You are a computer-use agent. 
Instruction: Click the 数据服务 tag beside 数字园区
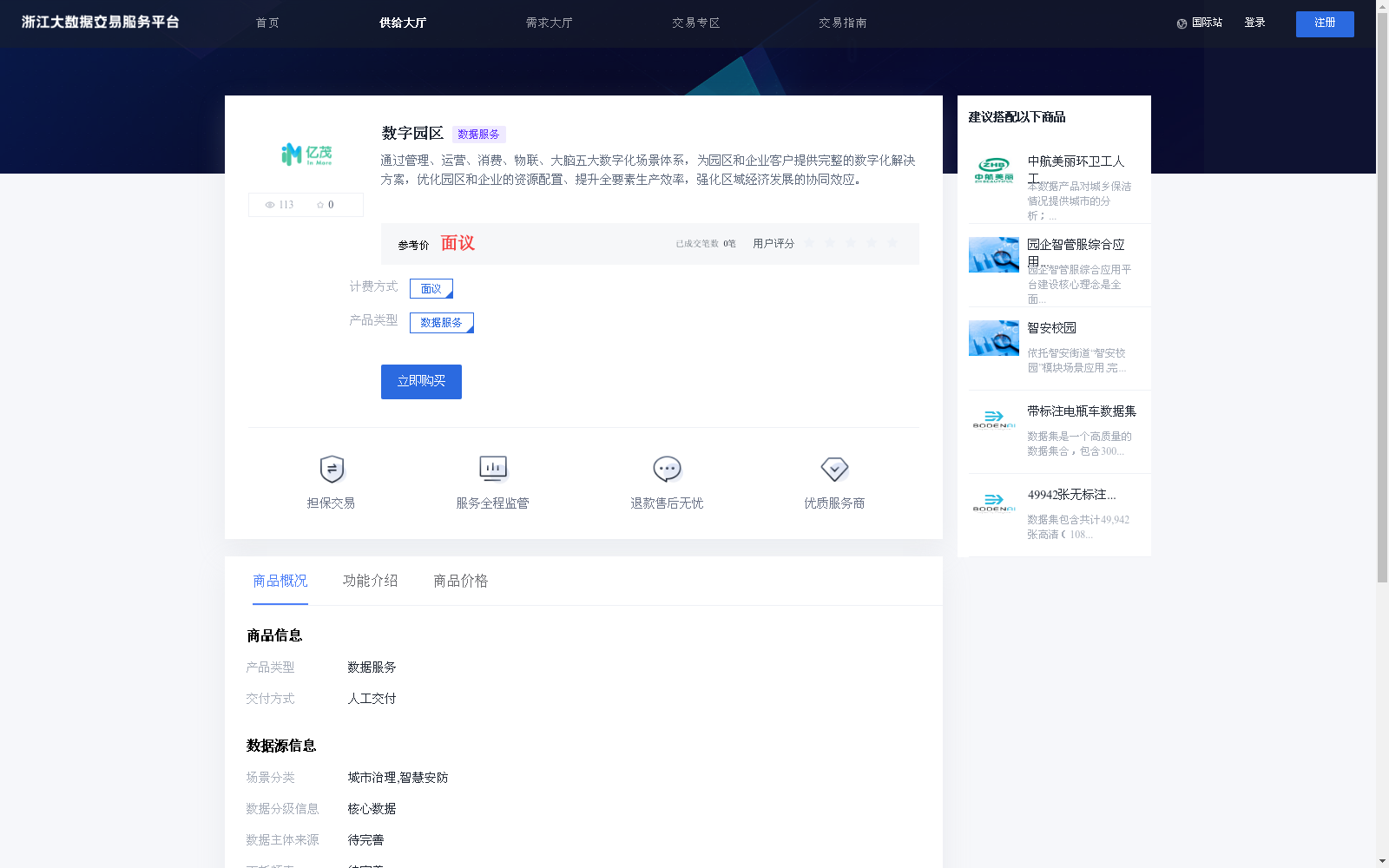coord(478,135)
